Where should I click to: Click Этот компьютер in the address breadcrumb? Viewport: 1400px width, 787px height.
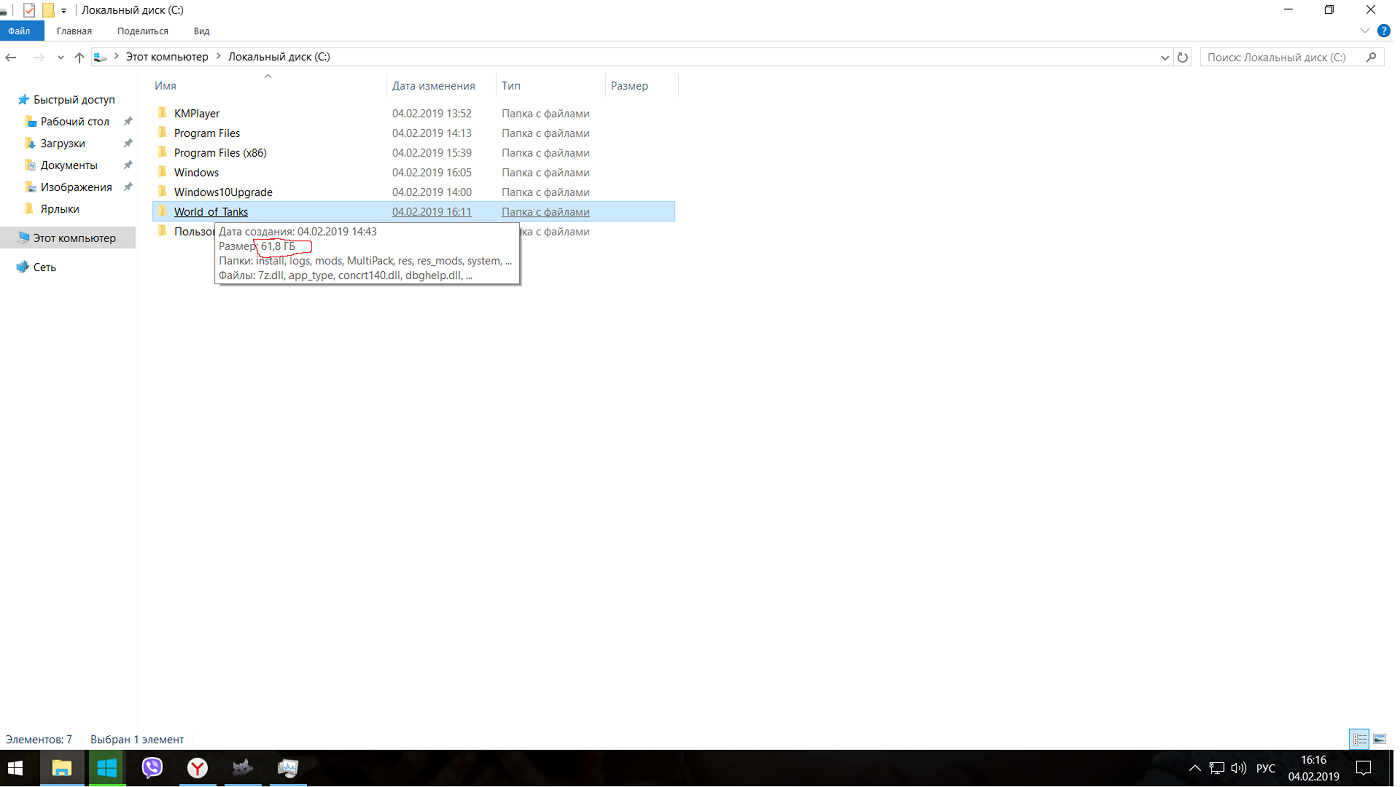coord(167,57)
